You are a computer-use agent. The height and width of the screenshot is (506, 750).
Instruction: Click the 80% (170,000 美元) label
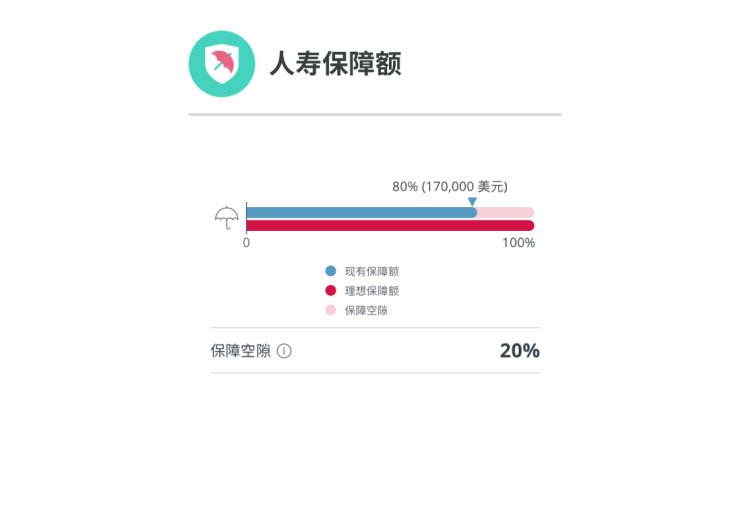click(450, 186)
